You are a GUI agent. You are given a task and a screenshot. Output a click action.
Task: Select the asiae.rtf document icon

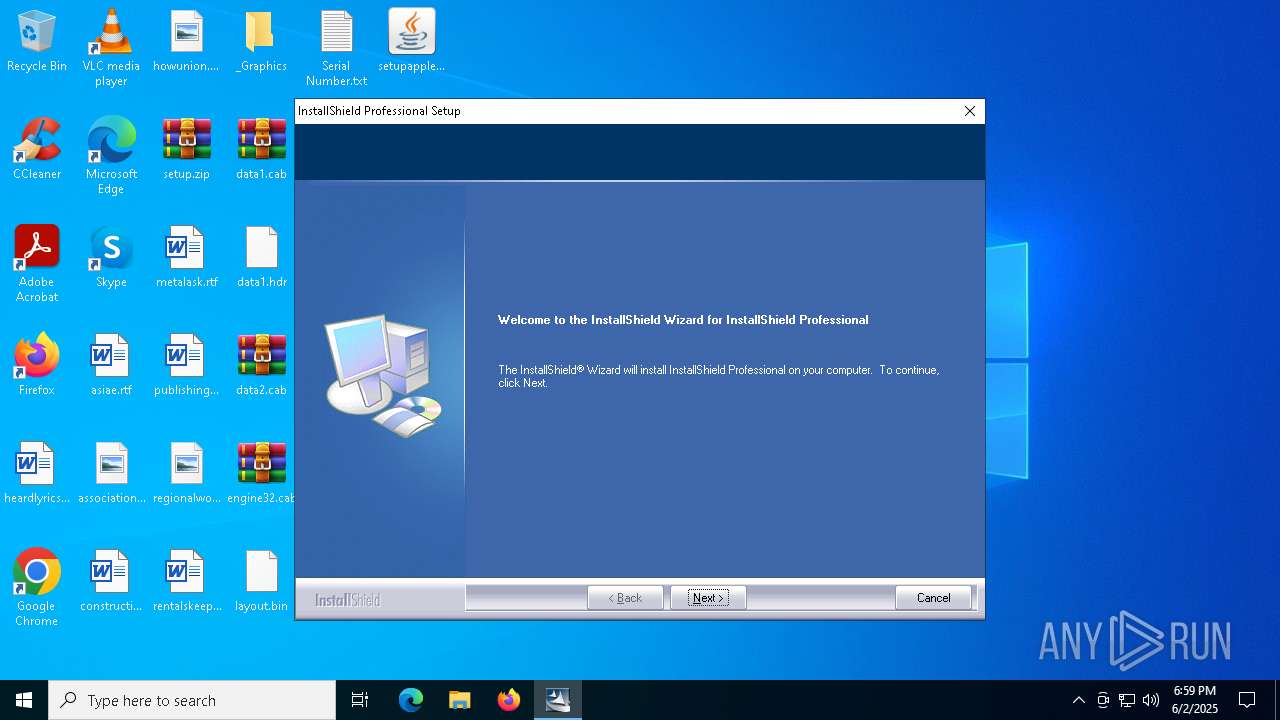click(111, 366)
